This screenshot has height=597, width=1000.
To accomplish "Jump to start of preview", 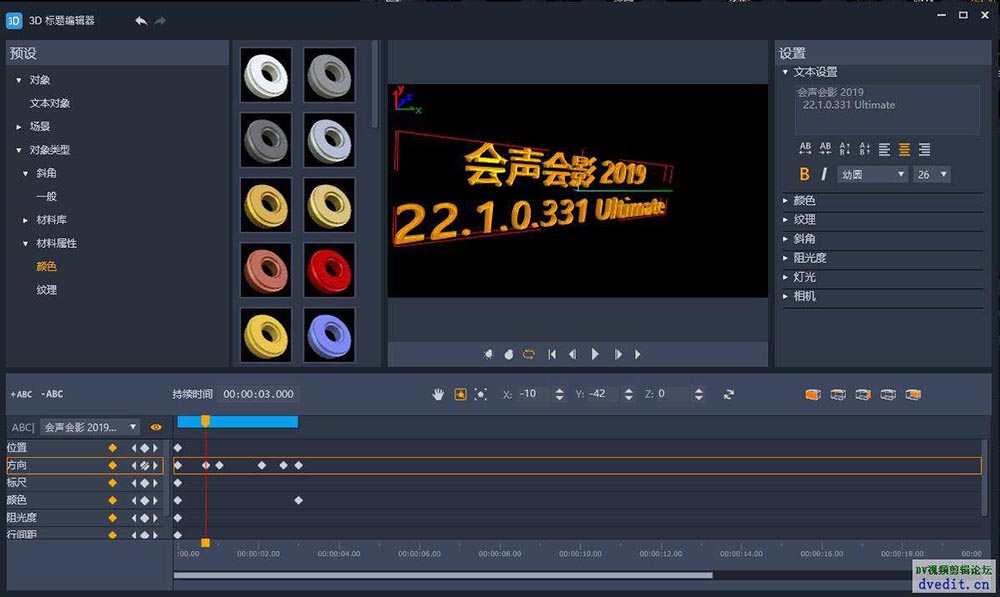I will click(552, 354).
